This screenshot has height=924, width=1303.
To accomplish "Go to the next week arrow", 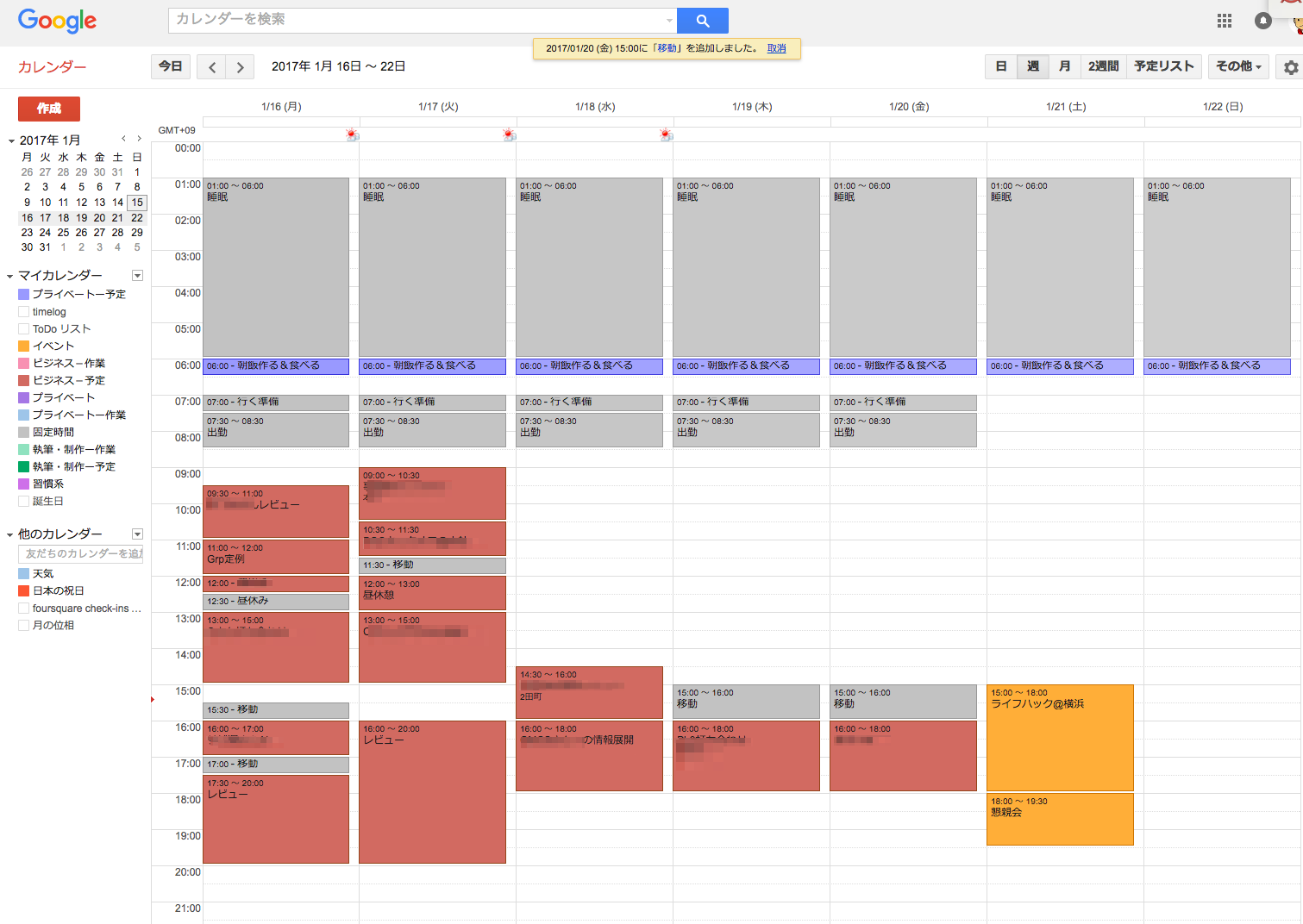I will [240, 67].
